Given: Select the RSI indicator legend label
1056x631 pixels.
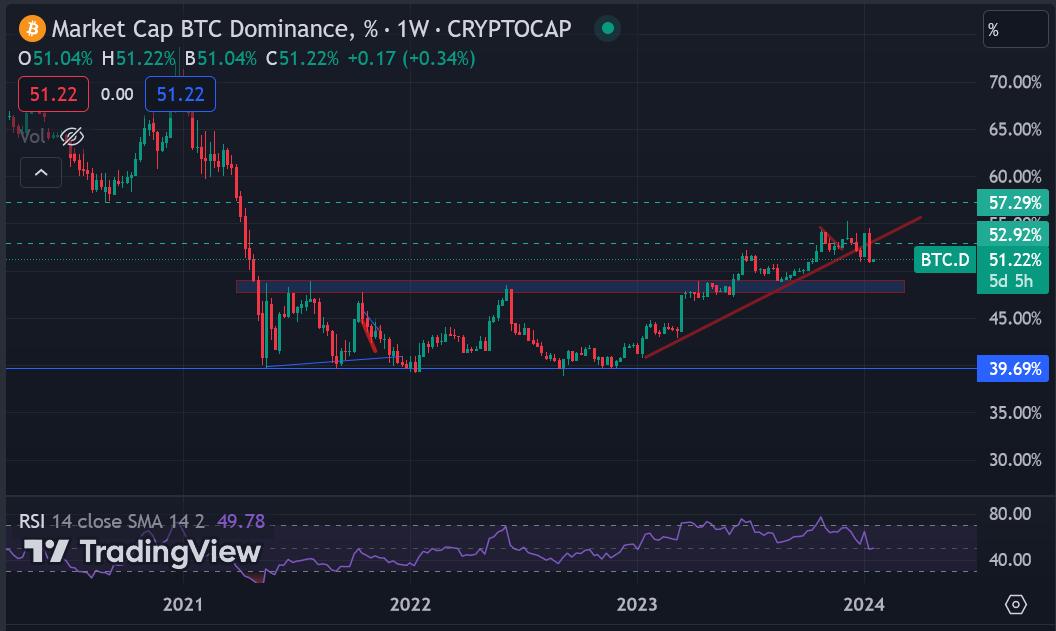Looking at the screenshot, I should pyautogui.click(x=32, y=521).
